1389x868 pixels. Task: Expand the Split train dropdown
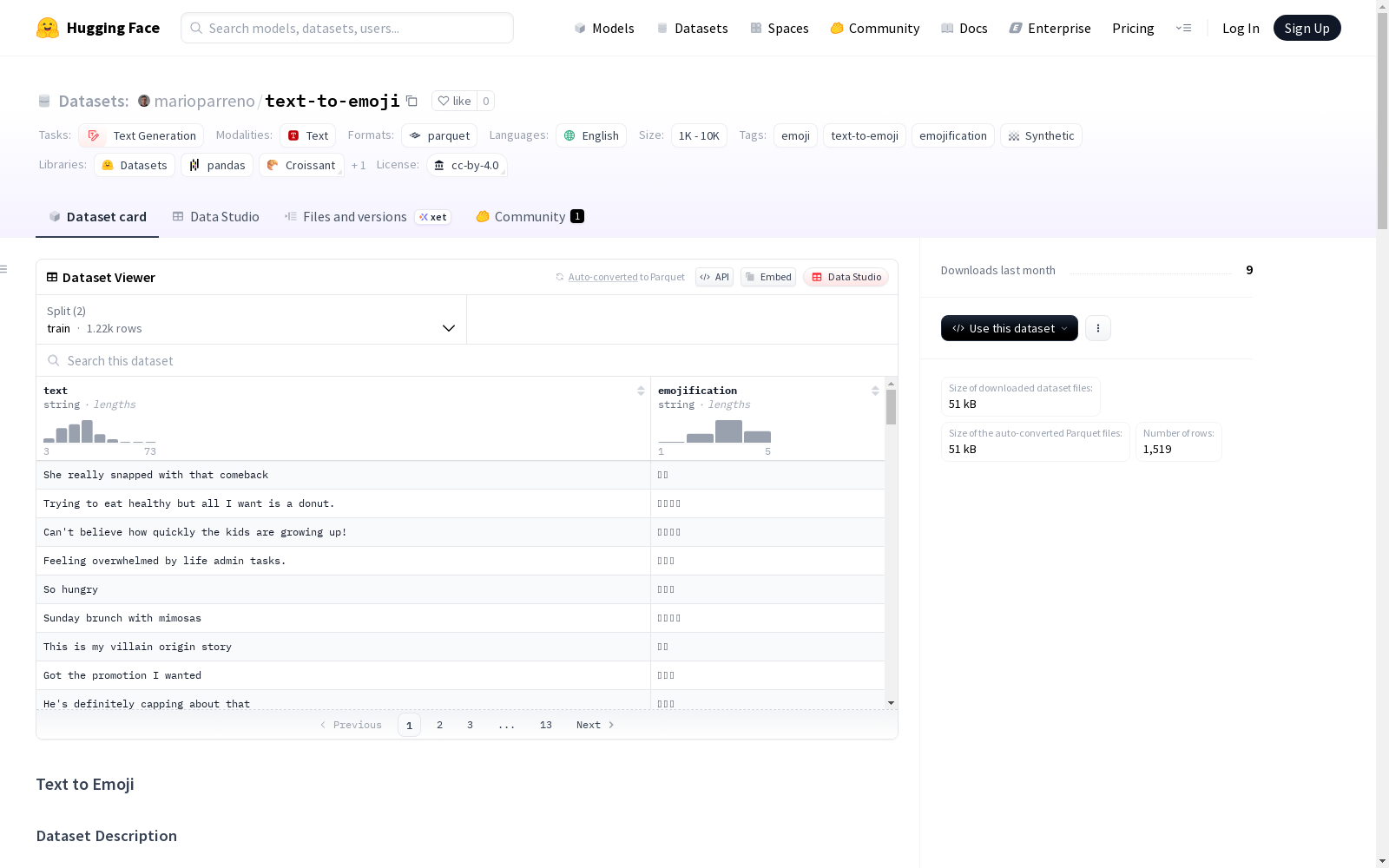[251, 319]
